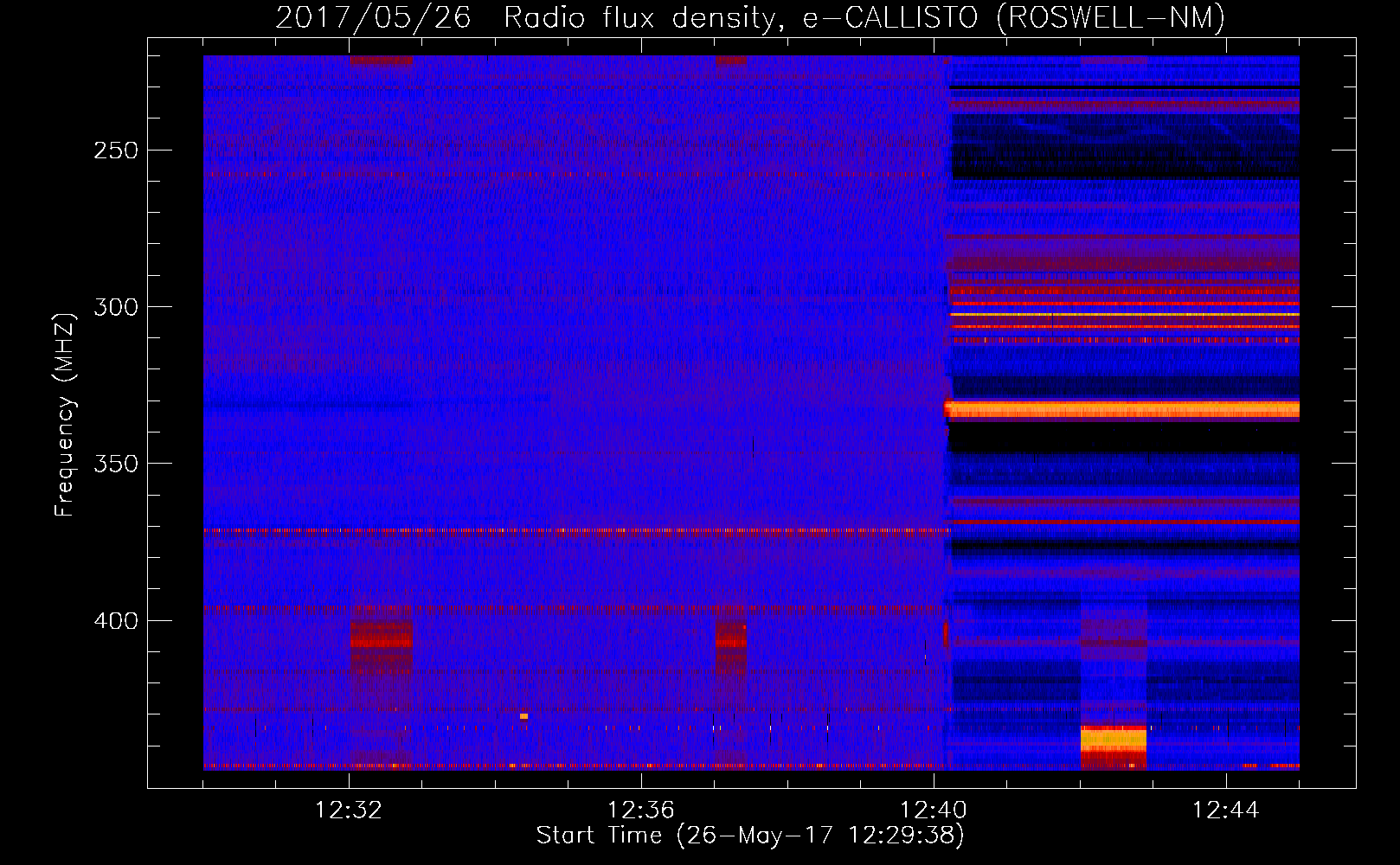Viewport: 1400px width, 865px height.
Task: Click the small orange dot near 12:34
Action: [x=523, y=716]
